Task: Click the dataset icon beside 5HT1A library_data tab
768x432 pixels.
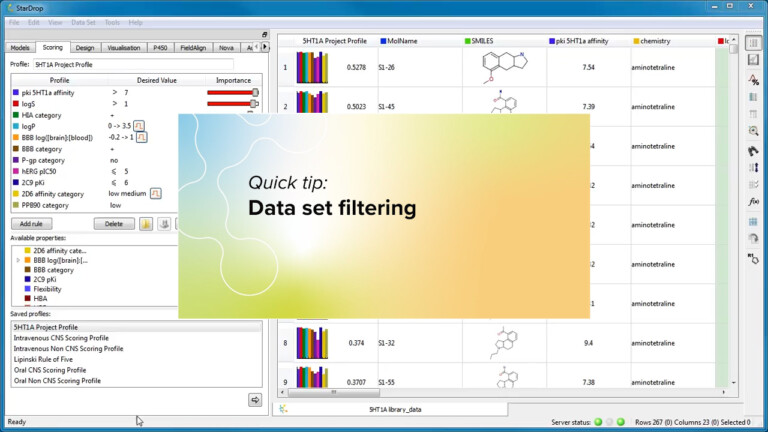Action: pyautogui.click(x=283, y=409)
